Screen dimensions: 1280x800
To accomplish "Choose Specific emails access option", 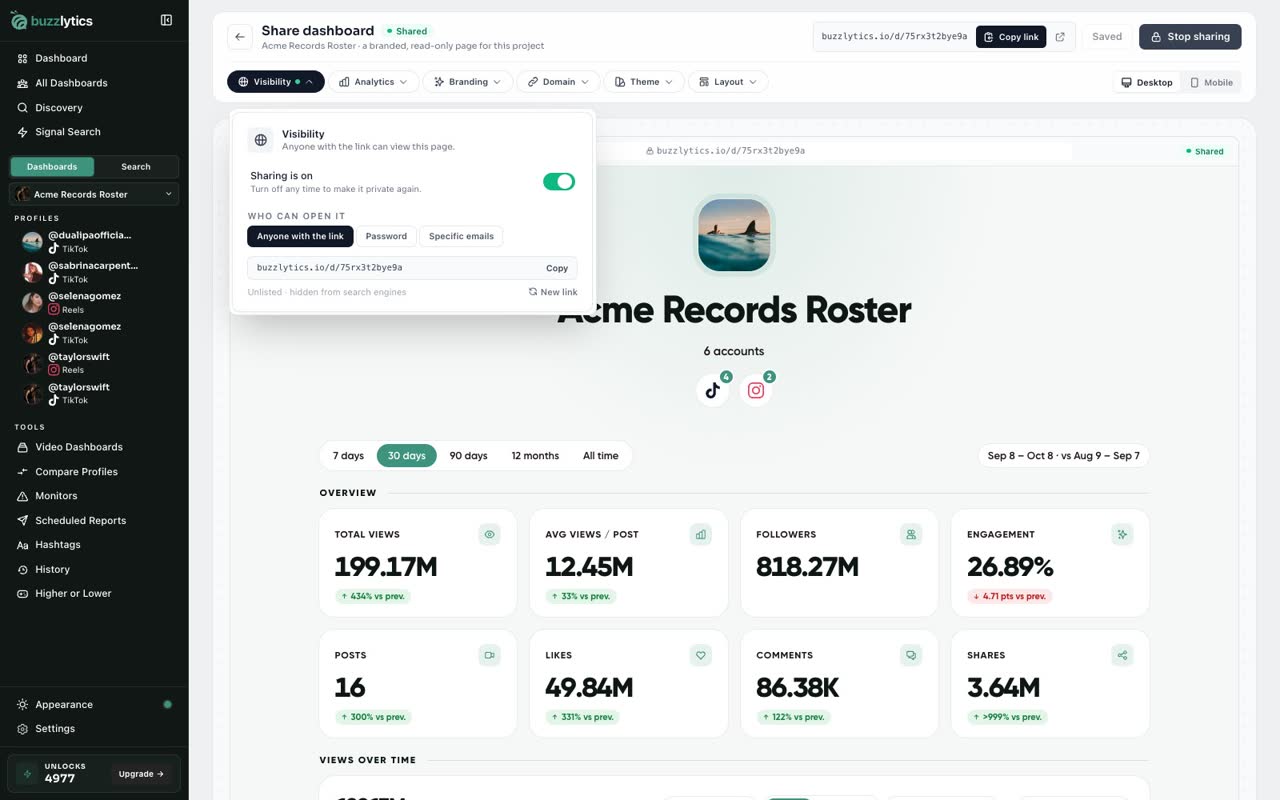I will click(461, 237).
